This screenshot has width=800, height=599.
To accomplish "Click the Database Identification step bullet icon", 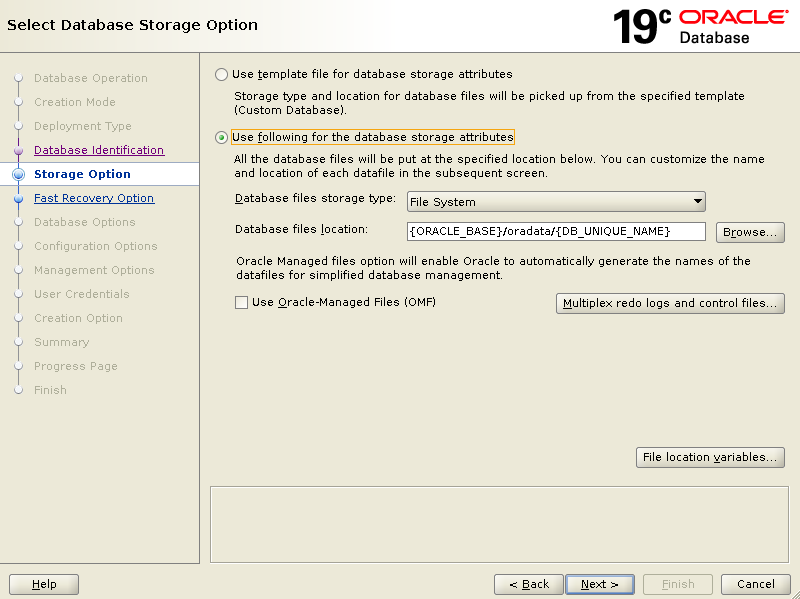I will (x=18, y=151).
